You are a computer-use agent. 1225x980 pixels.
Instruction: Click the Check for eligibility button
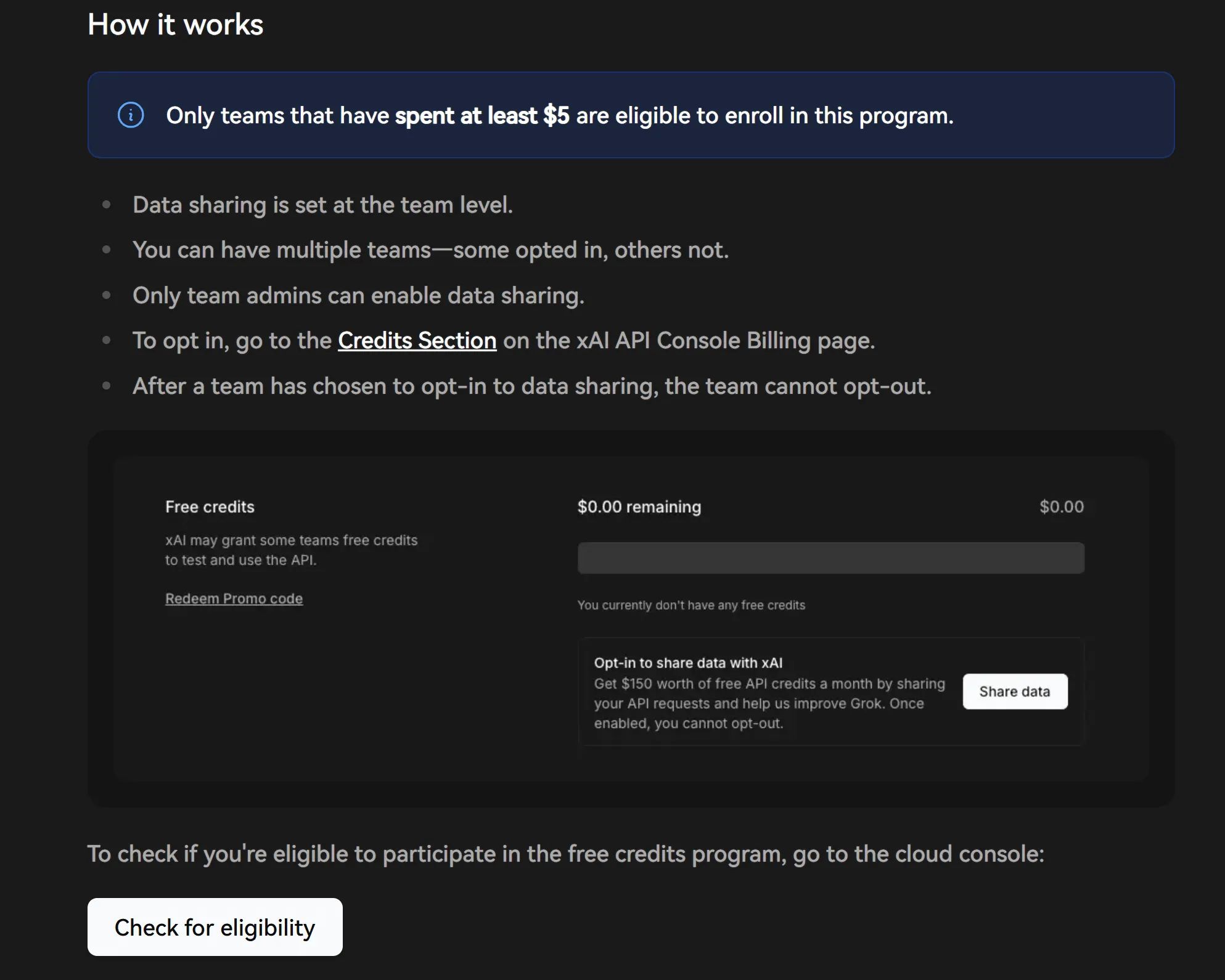point(215,927)
